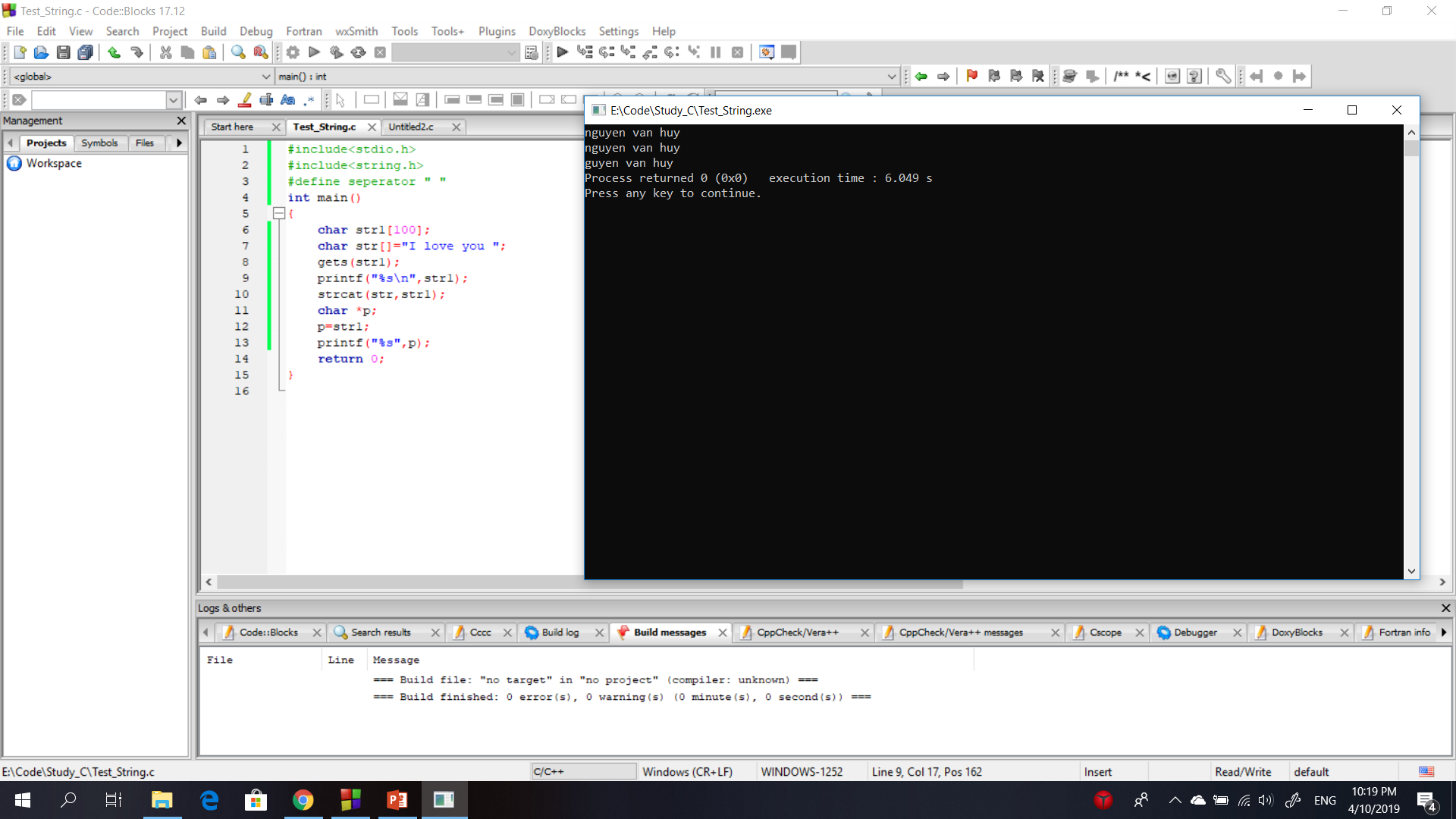Toggle Match case 'Aa' search option
The height and width of the screenshot is (819, 1456).
click(x=287, y=100)
